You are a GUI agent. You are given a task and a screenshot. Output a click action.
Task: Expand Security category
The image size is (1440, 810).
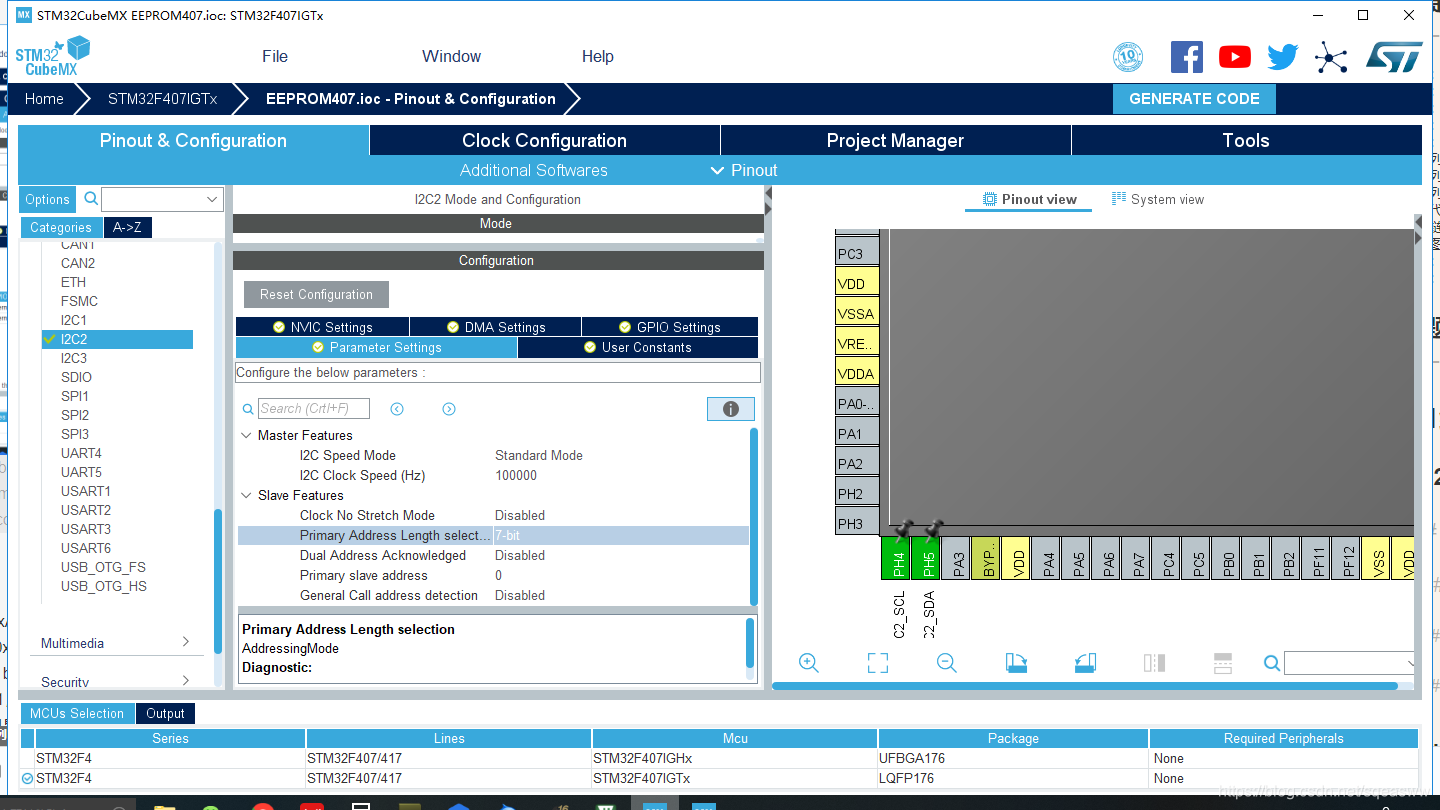[186, 681]
